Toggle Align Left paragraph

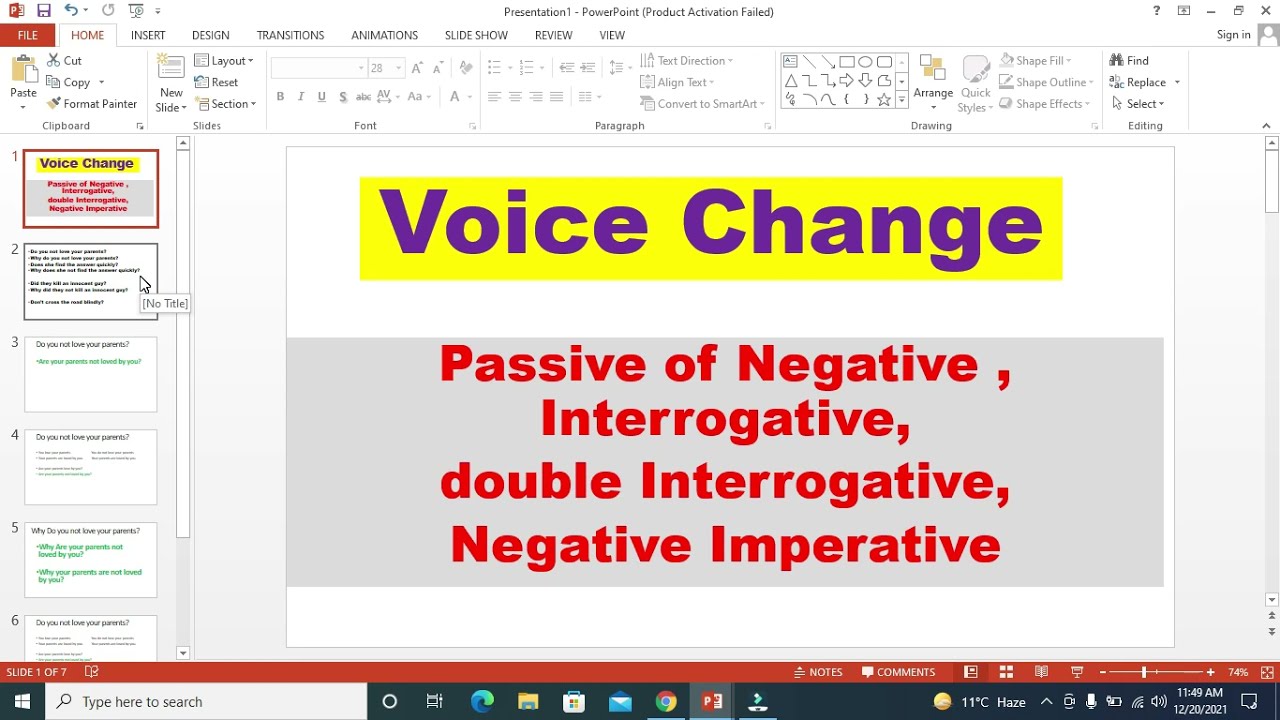click(x=494, y=97)
